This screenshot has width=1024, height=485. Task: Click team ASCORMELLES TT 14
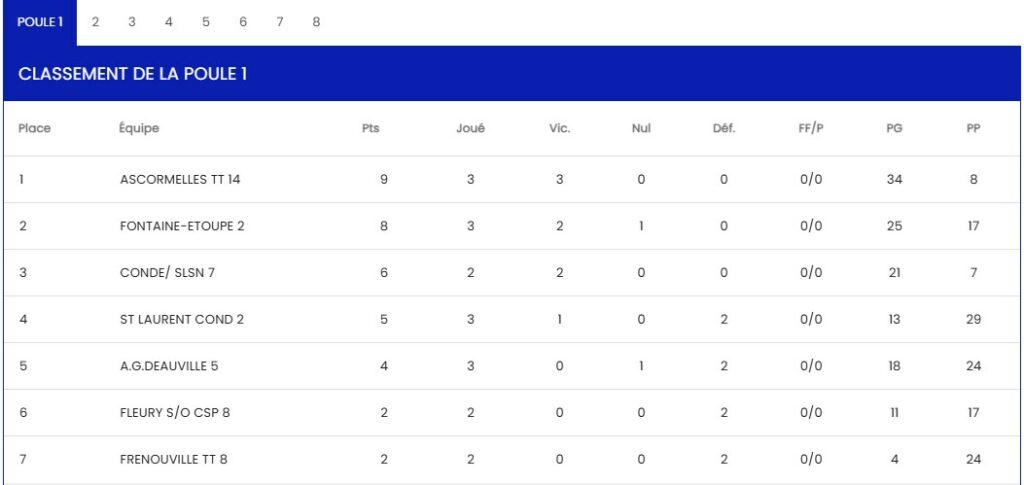(x=180, y=180)
